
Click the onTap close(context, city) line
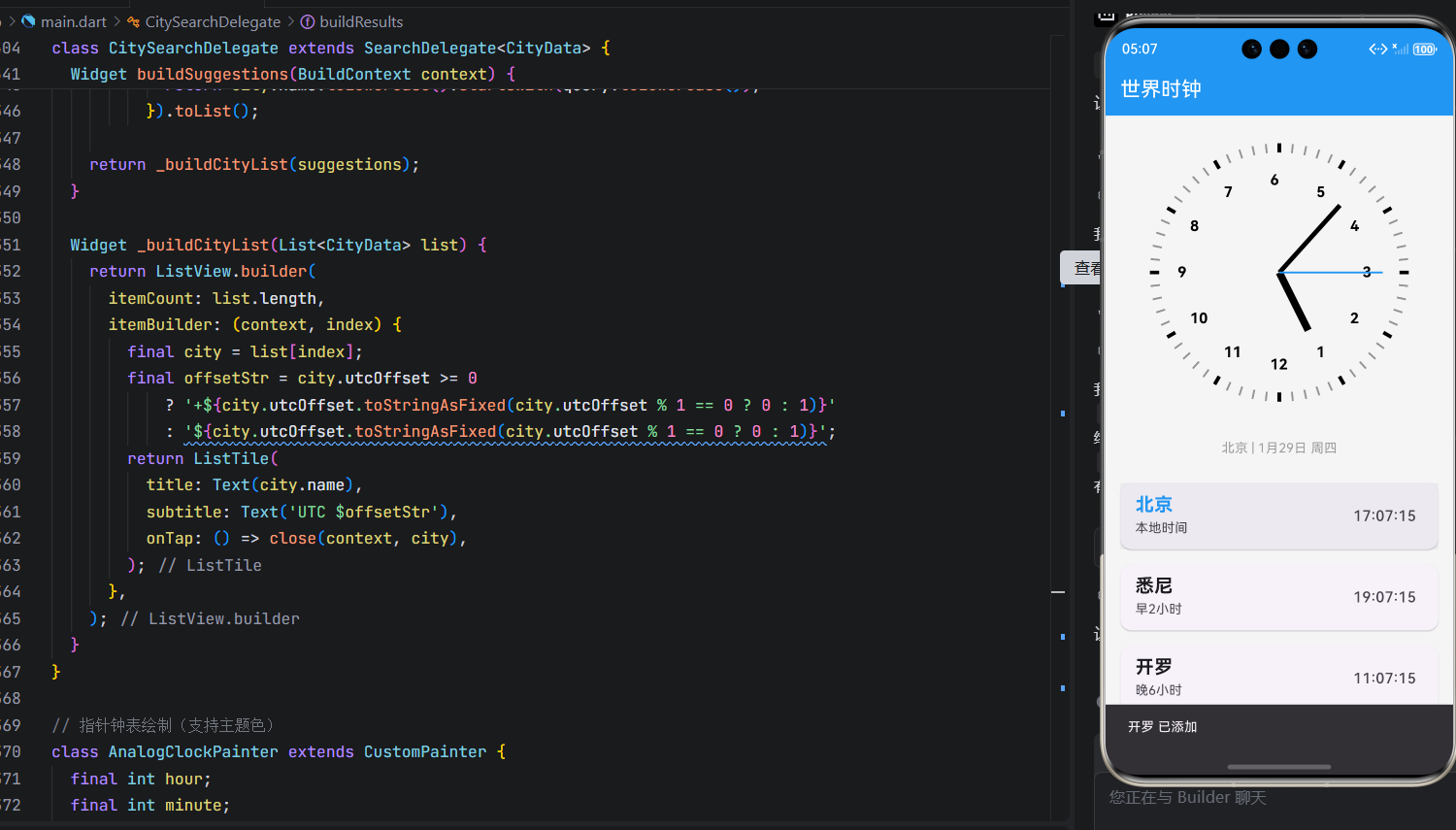(x=306, y=539)
